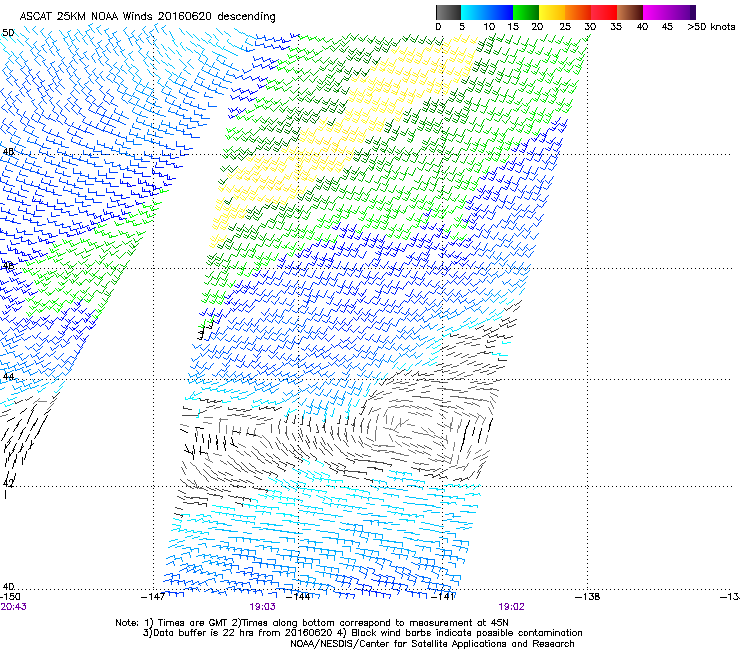Click the latitude label '46'

pos(8,266)
